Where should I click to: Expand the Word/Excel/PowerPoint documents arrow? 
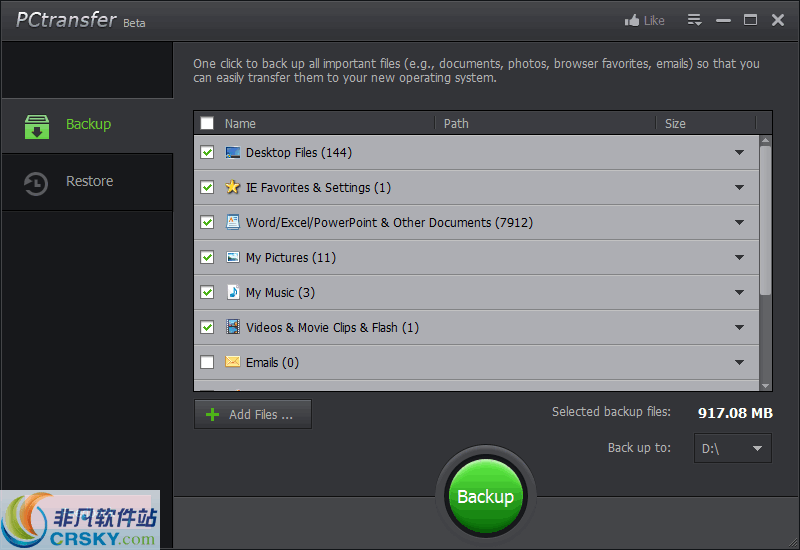[x=739, y=222]
